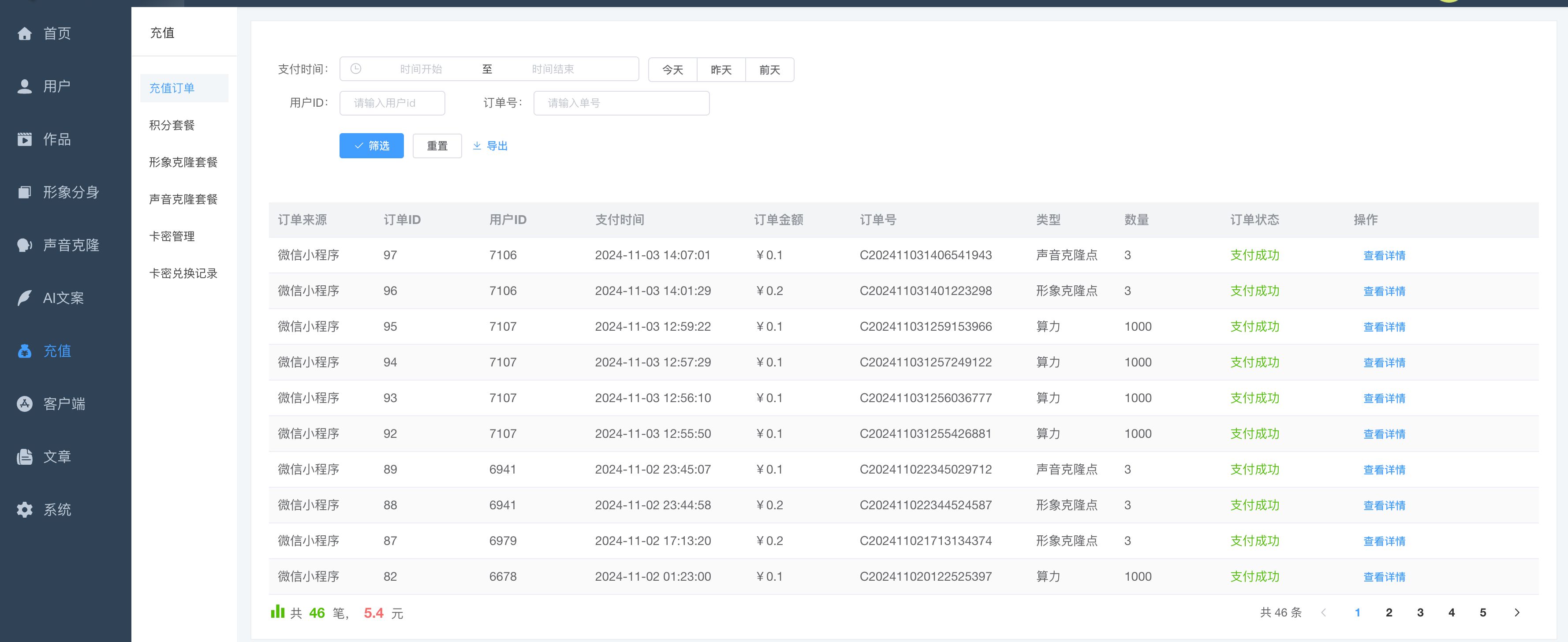Click the 重置 reset button
The width and height of the screenshot is (1568, 642).
[x=437, y=146]
